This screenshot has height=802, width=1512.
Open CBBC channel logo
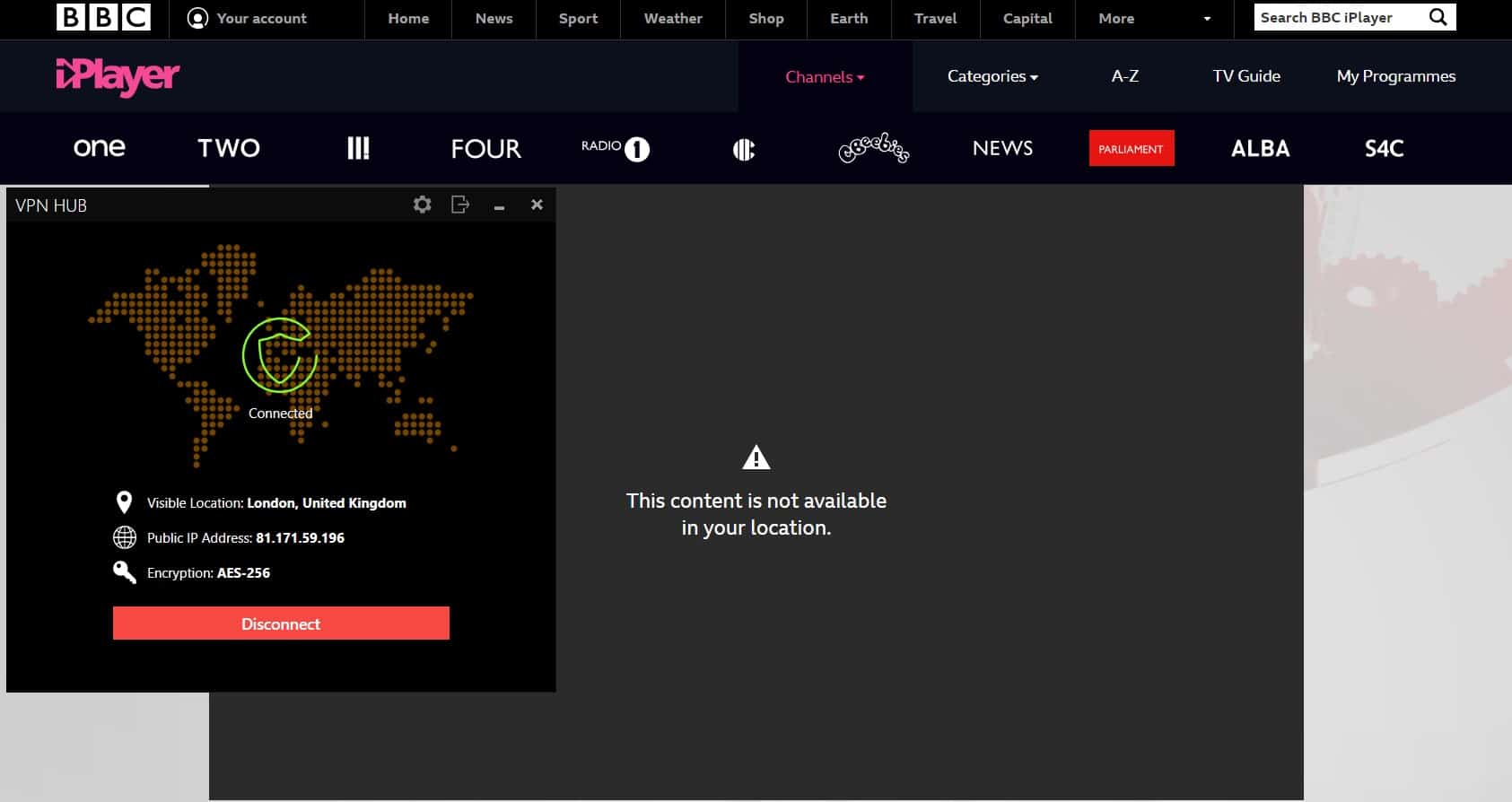pos(744,149)
